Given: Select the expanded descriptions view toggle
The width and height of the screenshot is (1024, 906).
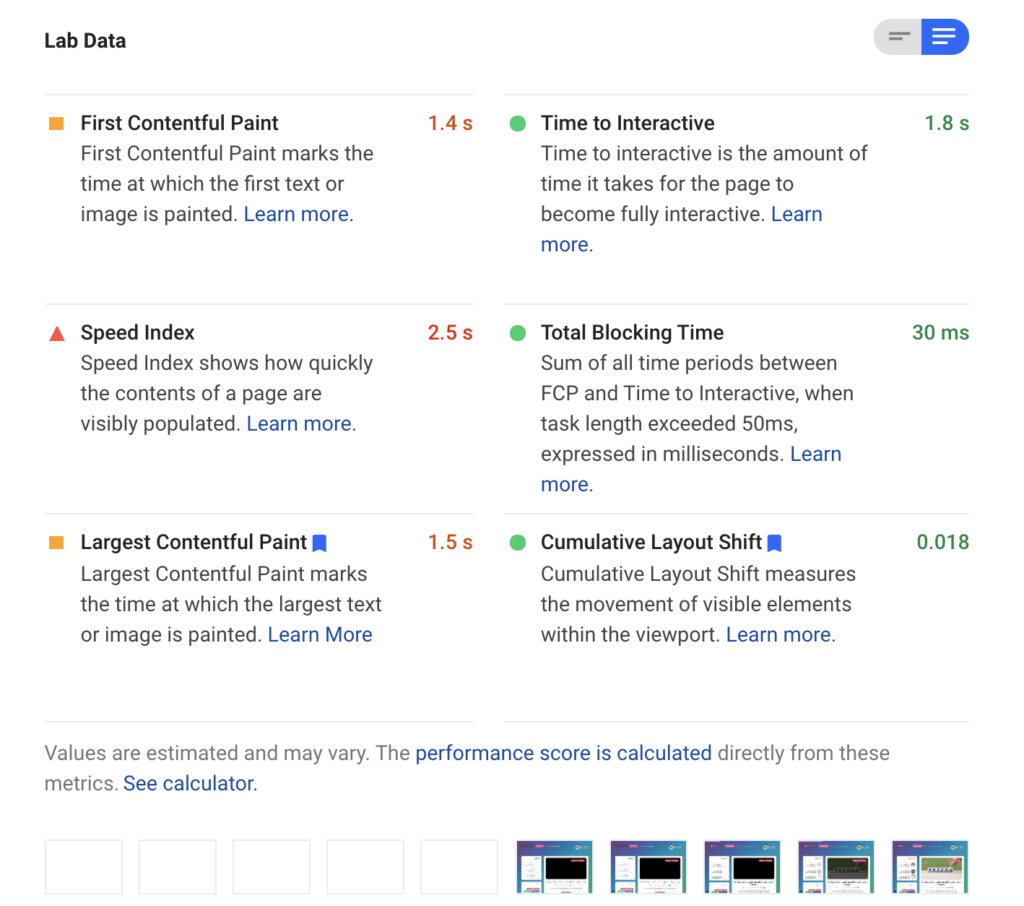Looking at the screenshot, I should pos(944,37).
